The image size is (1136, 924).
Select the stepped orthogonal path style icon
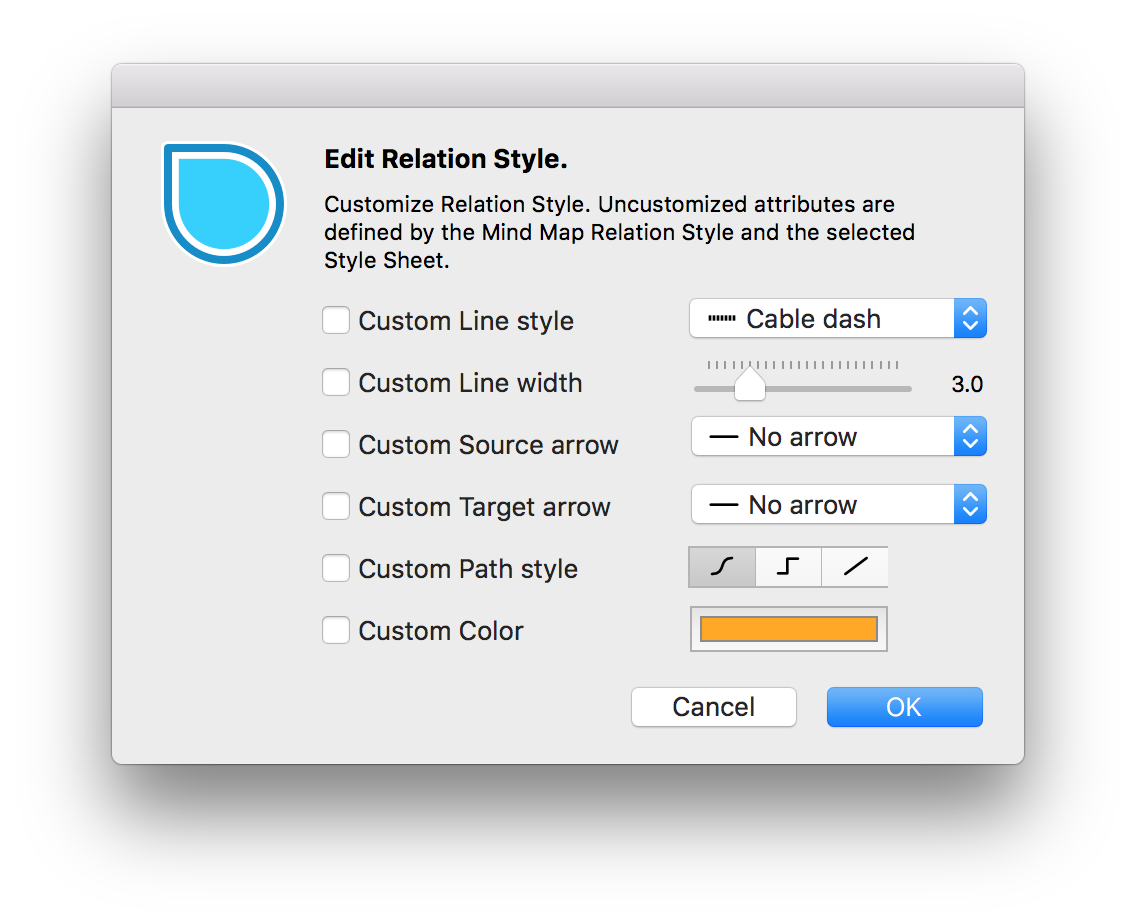coord(788,567)
